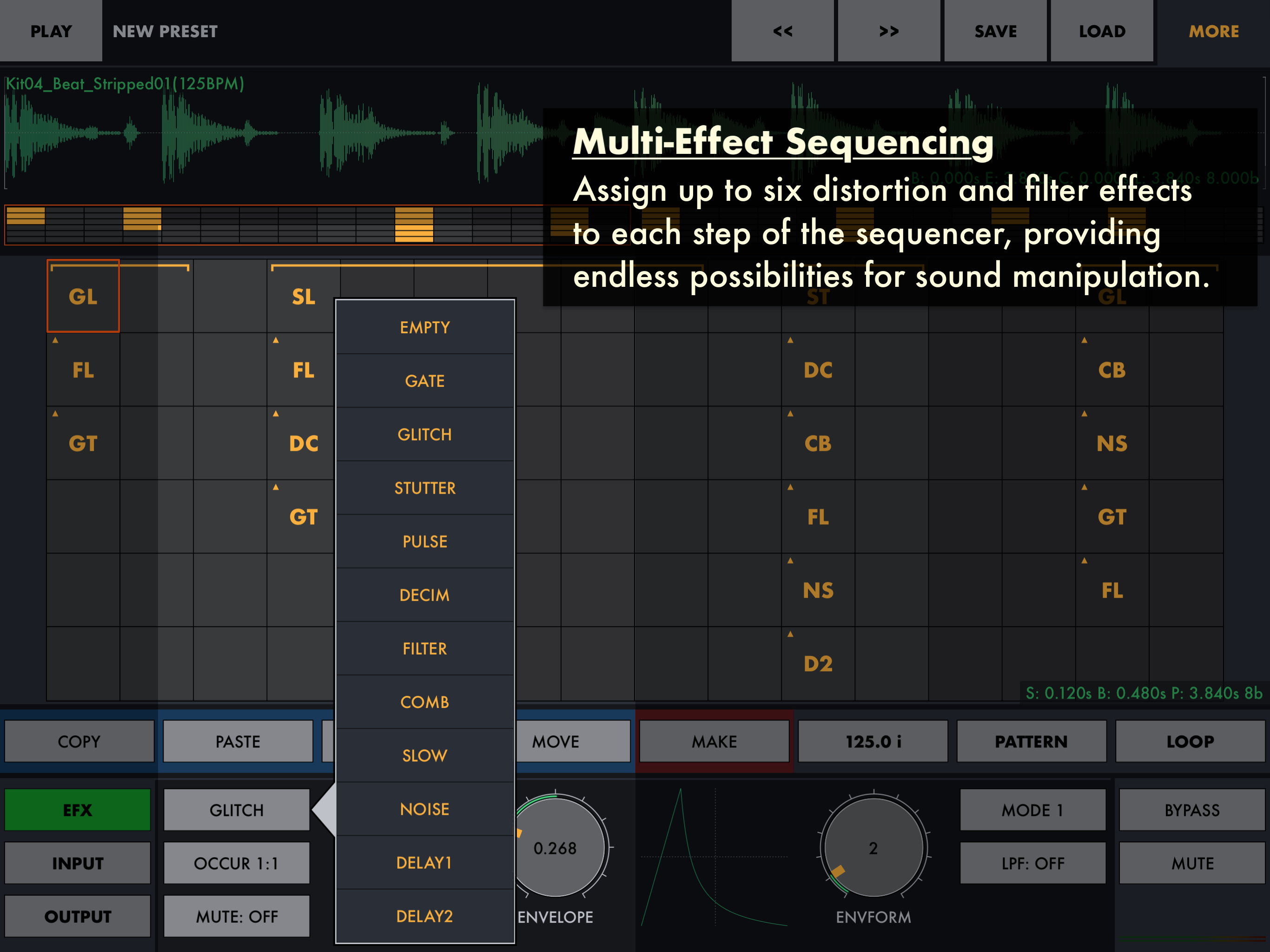Select CB cell in the rightmost effect column
The height and width of the screenshot is (952, 1270).
[1112, 370]
